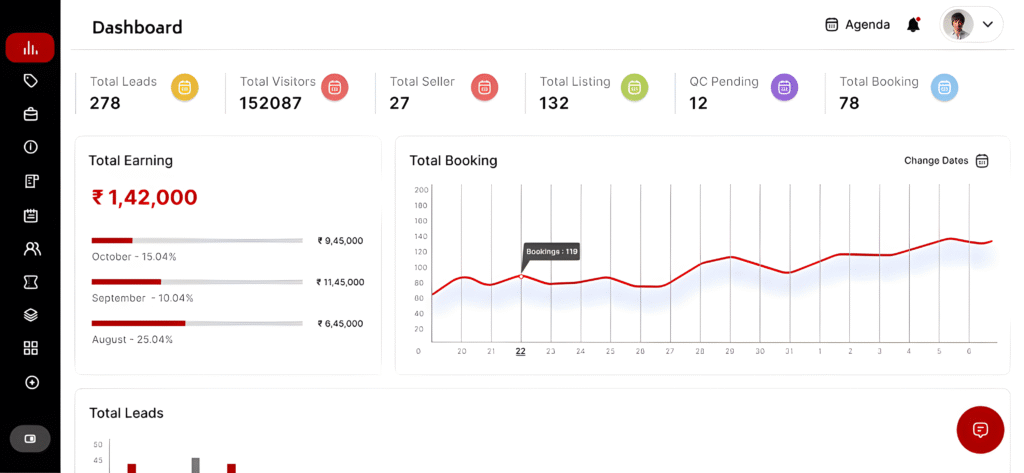Screen dimensions: 1024x473
Task: Click the October earnings progress bar
Action: 196,240
